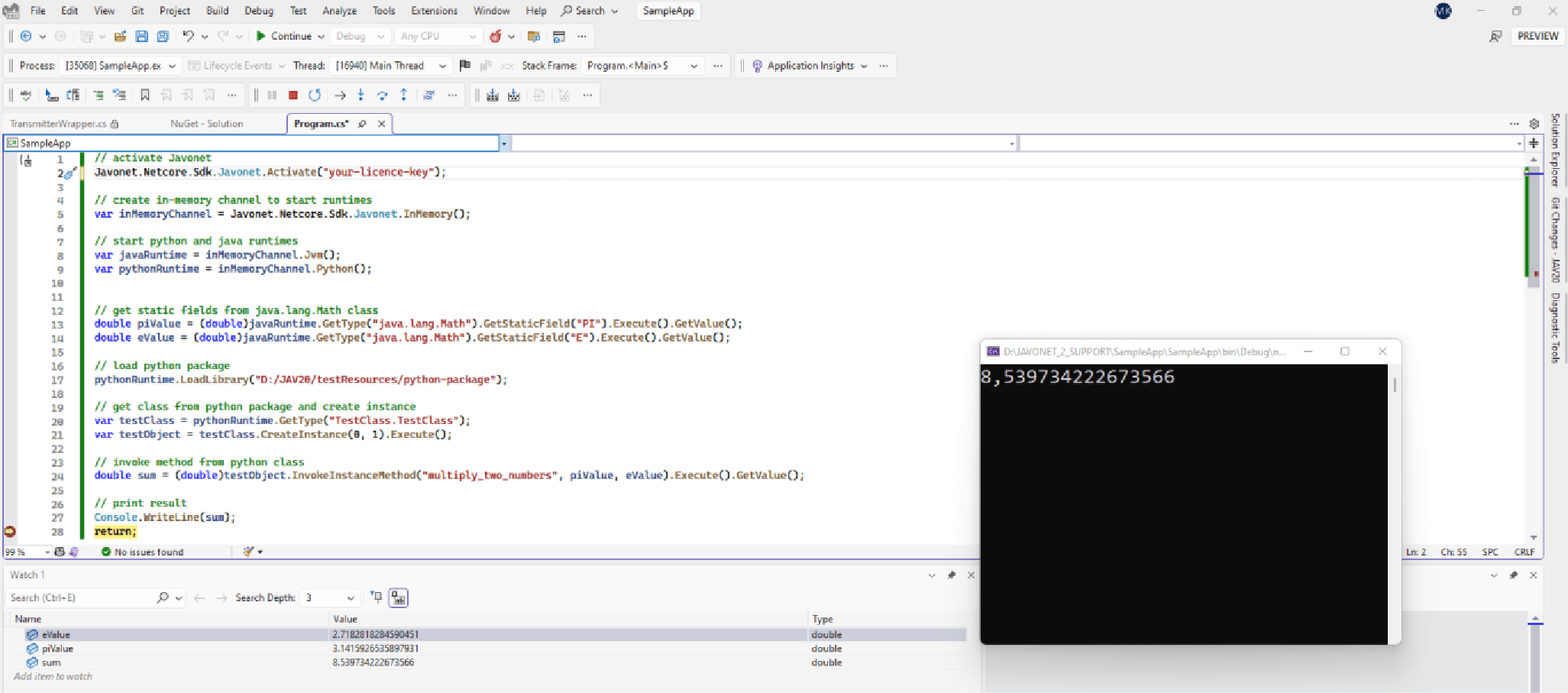1568x693 pixels.
Task: Click the console window scrollbar
Action: coord(1395,384)
